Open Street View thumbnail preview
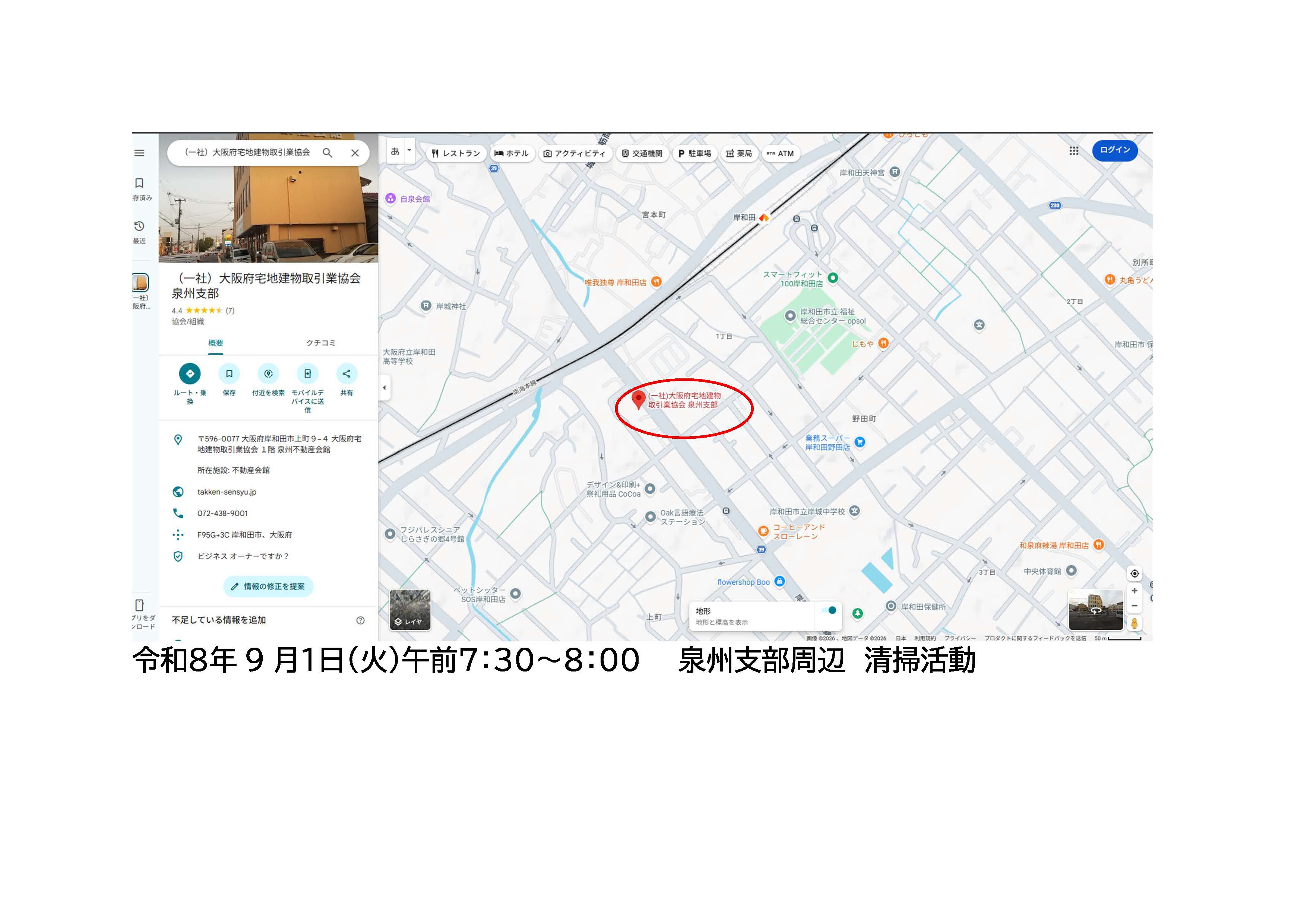Viewport: 1307px width, 924px height. [x=1096, y=610]
